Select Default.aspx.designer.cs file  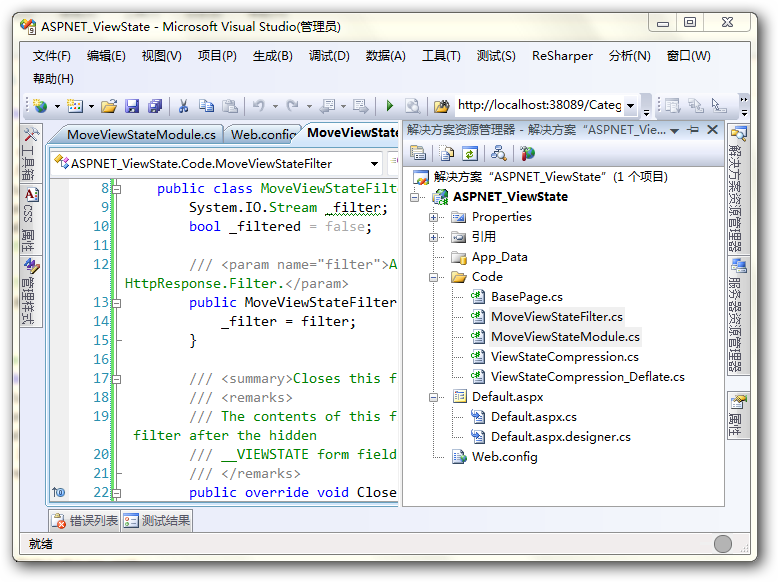click(561, 437)
